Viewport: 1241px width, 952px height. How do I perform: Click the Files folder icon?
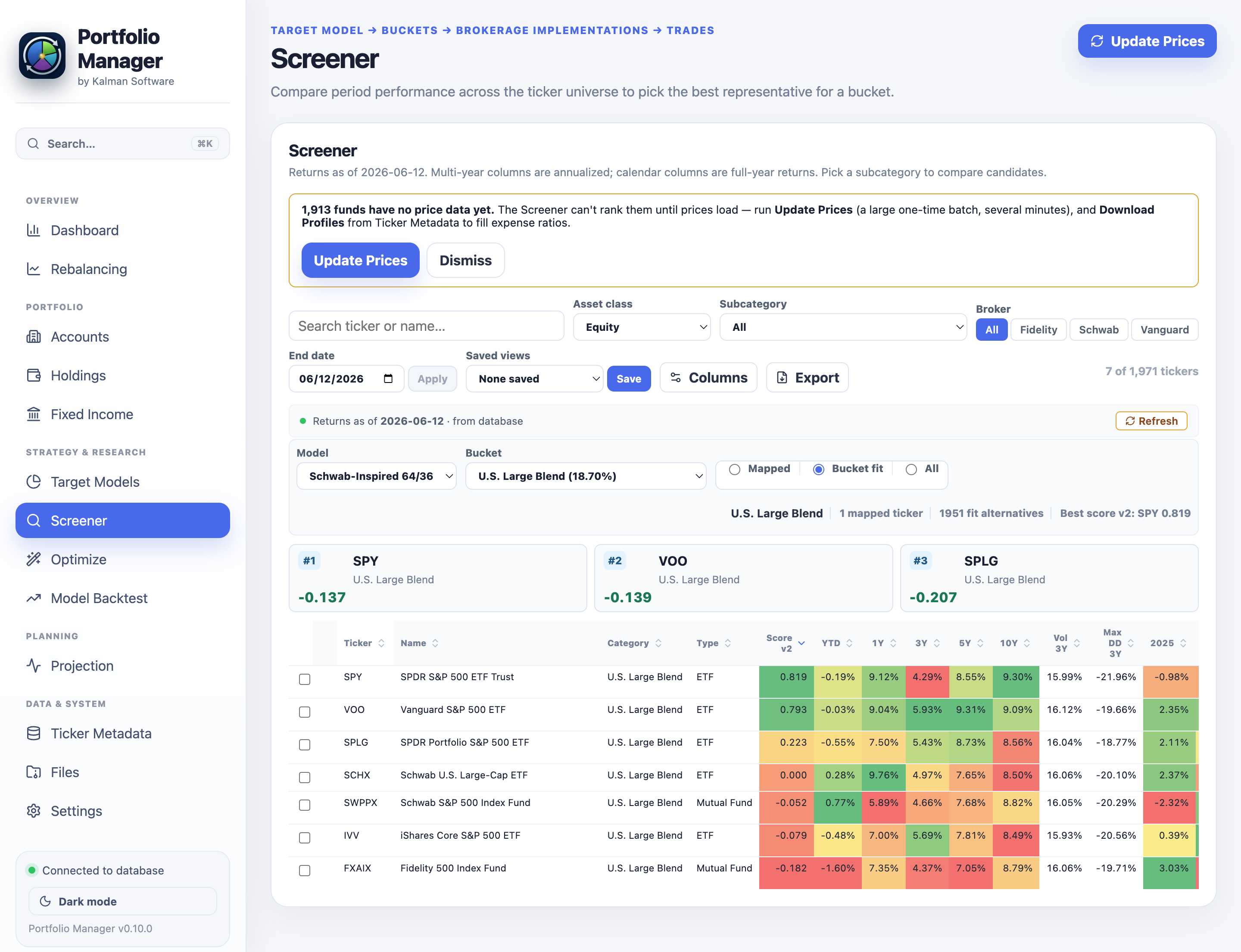34,772
